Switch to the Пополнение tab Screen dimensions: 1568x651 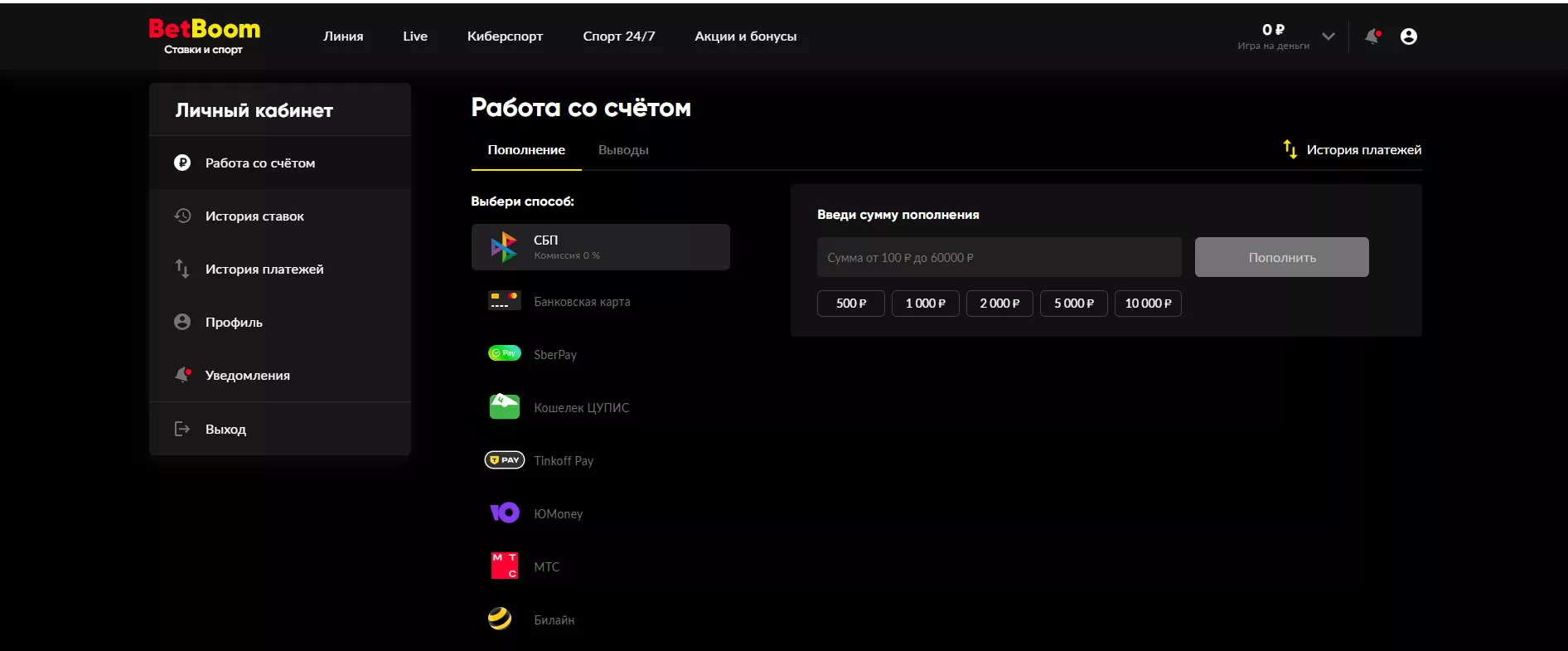tap(526, 150)
